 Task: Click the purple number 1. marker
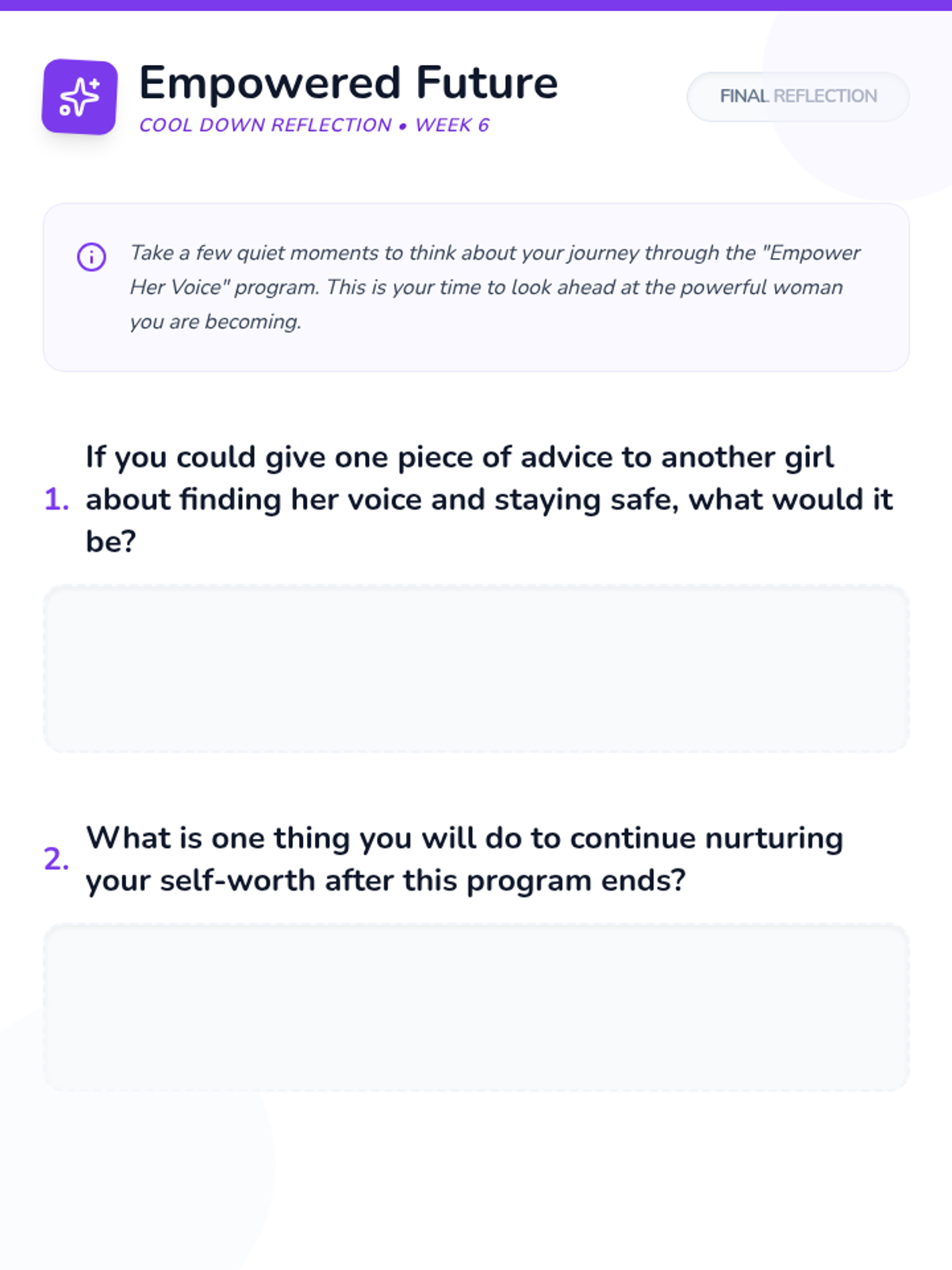point(56,499)
